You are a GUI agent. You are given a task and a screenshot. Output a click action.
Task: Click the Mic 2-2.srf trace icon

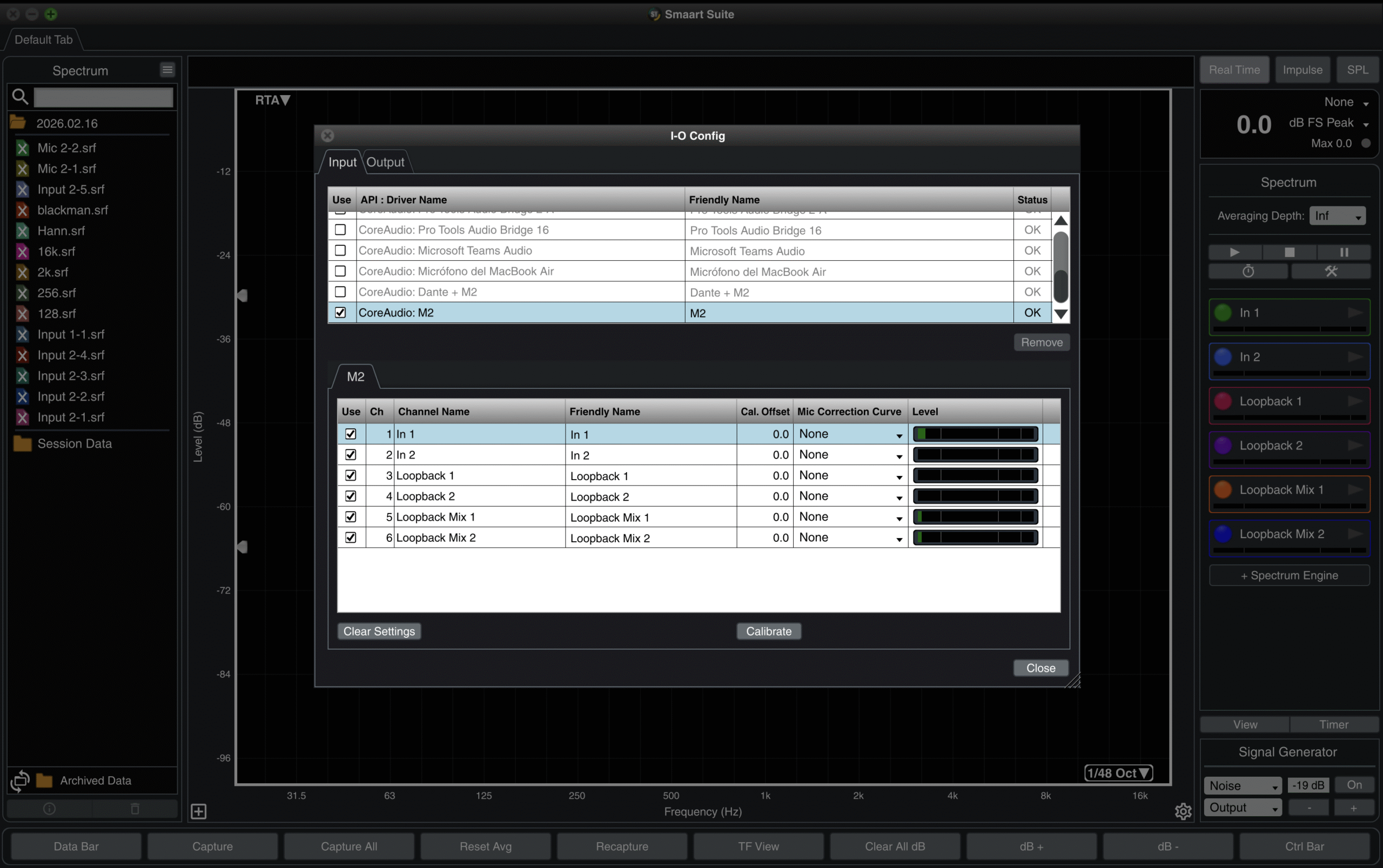[22, 148]
